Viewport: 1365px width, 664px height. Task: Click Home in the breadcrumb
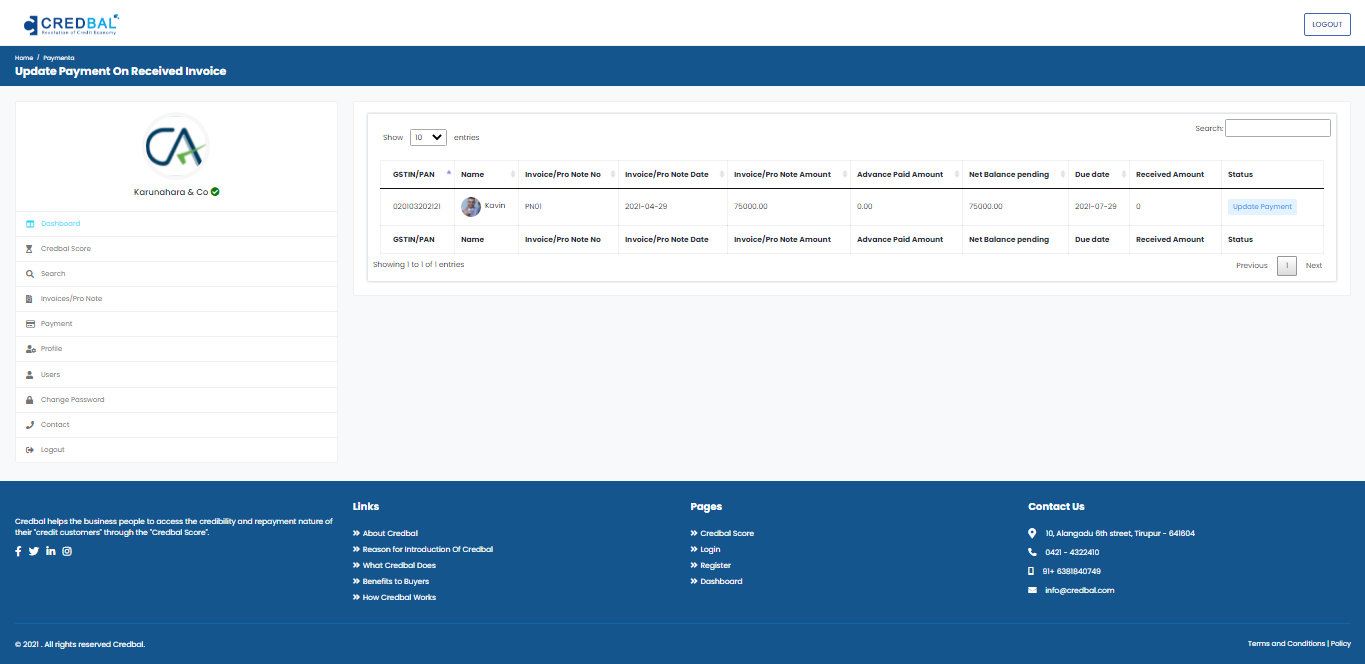(24, 58)
